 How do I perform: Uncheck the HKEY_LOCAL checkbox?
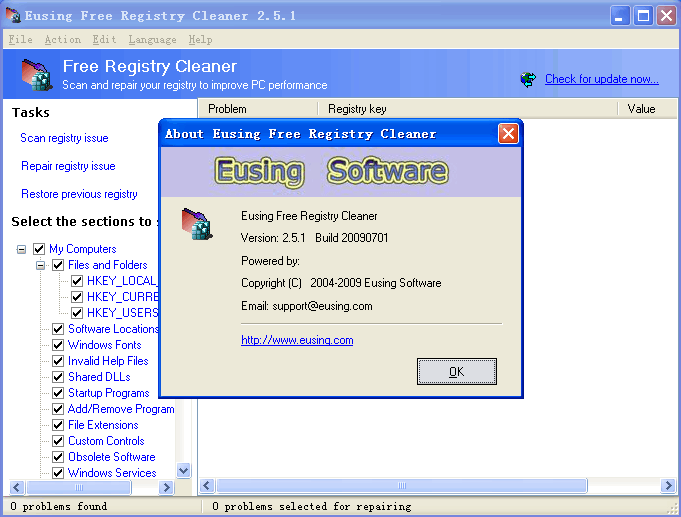[x=77, y=281]
